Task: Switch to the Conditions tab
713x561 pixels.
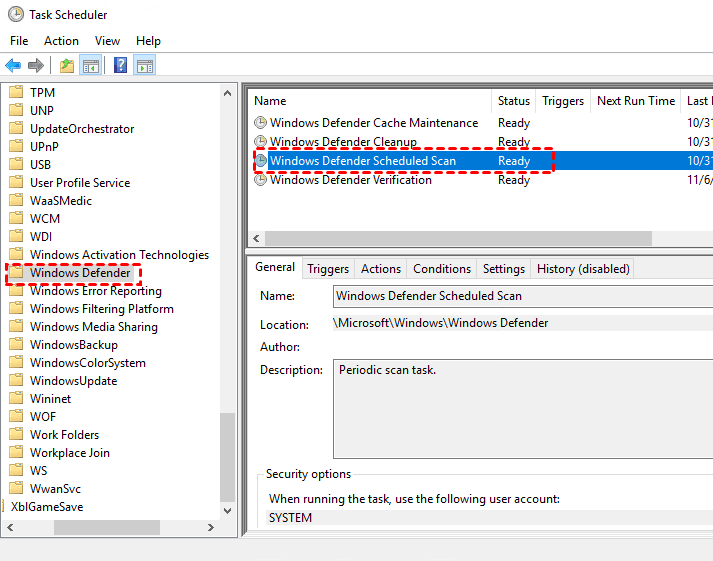Action: [x=442, y=269]
